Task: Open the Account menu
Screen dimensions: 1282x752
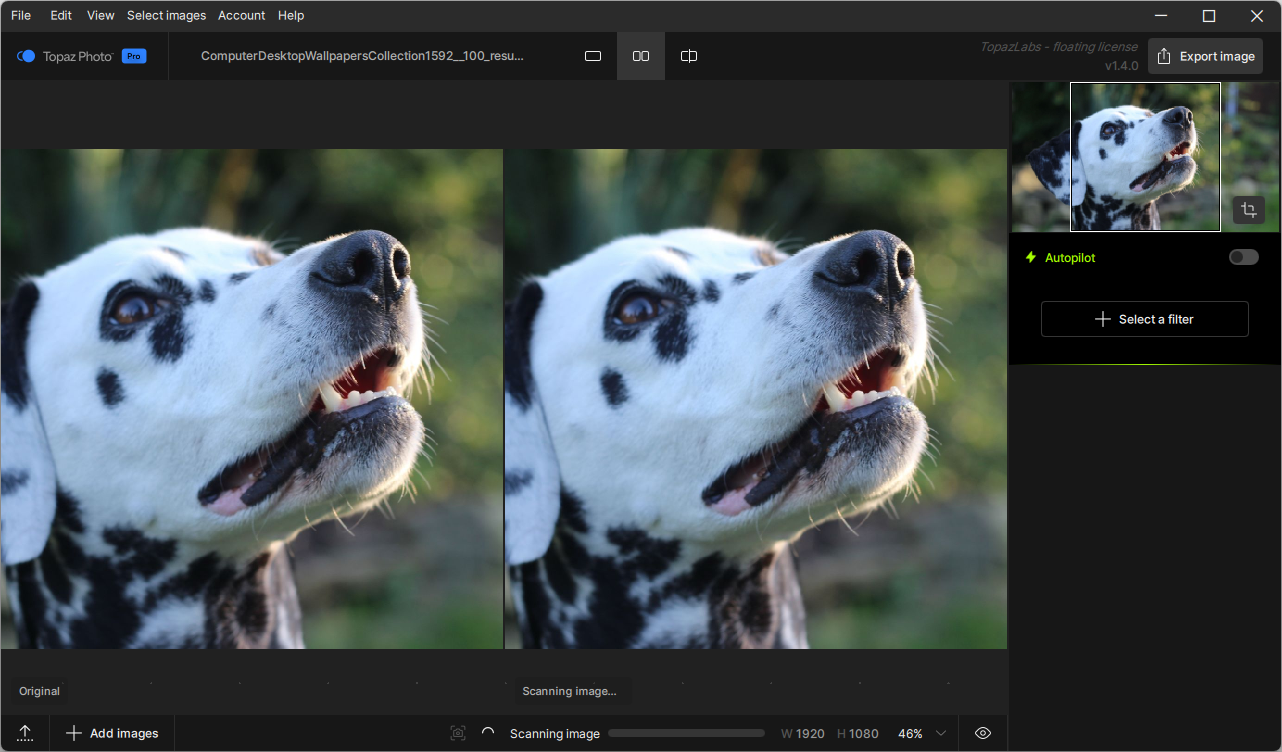Action: click(x=241, y=16)
